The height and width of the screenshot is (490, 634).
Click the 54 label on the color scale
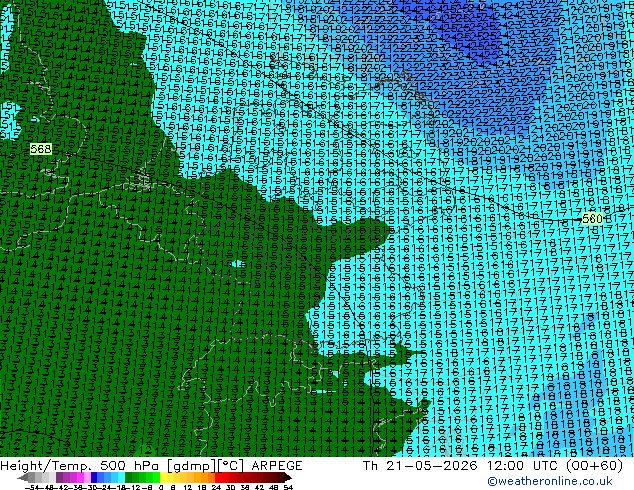[288, 488]
